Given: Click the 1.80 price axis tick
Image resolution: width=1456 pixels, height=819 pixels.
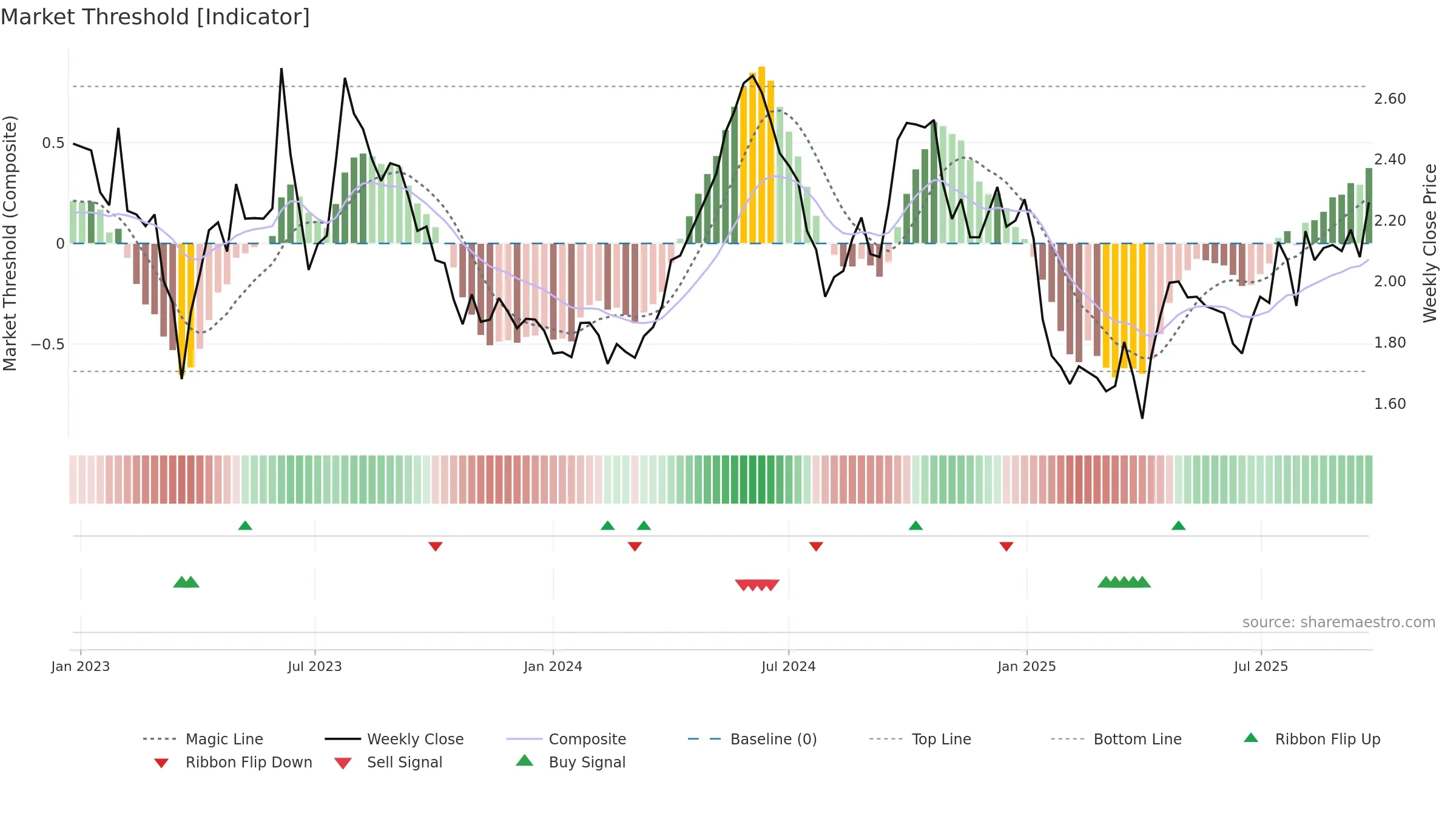Looking at the screenshot, I should pos(1390,343).
